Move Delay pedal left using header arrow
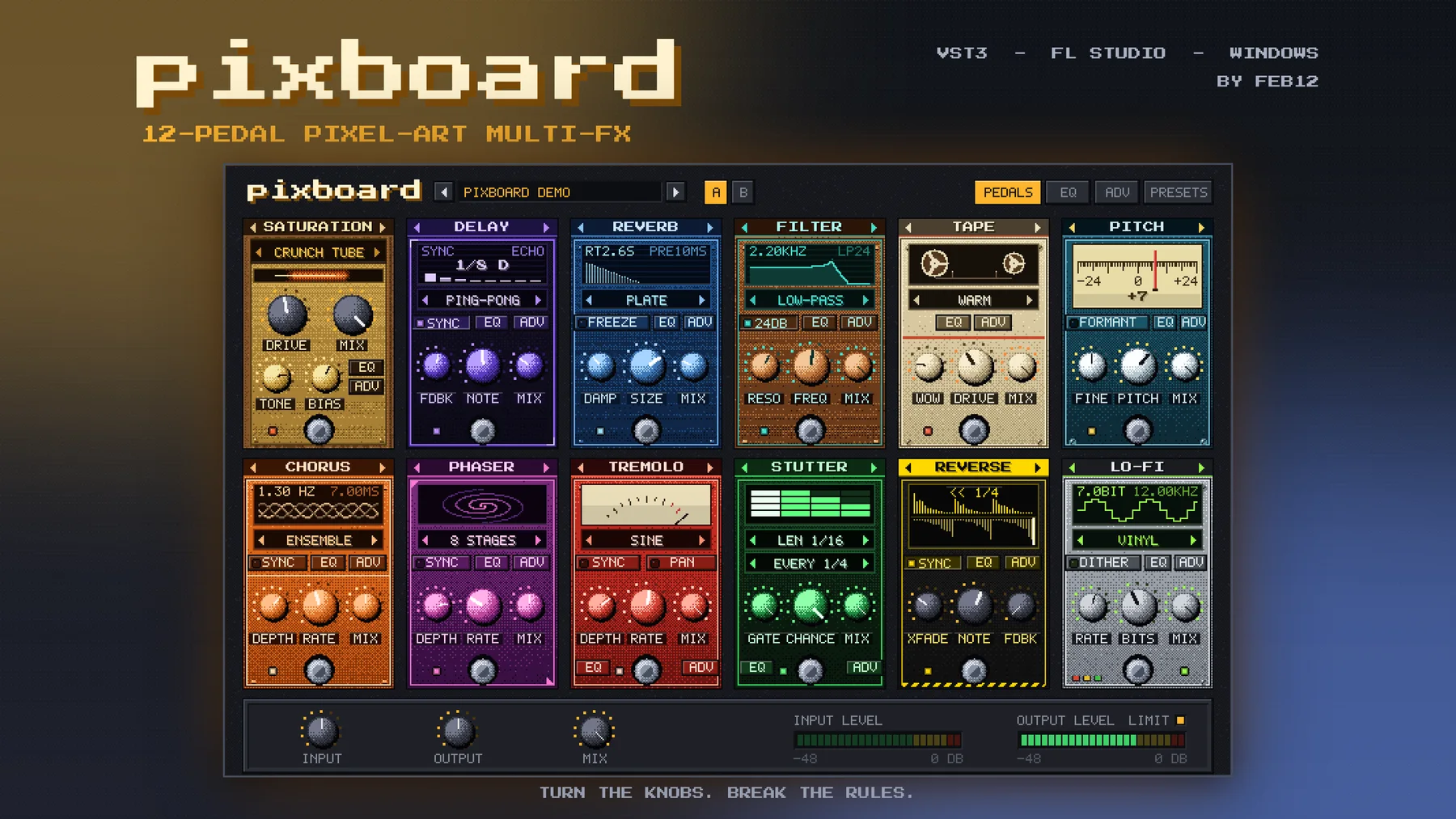This screenshot has height=819, width=1456. pos(417,227)
